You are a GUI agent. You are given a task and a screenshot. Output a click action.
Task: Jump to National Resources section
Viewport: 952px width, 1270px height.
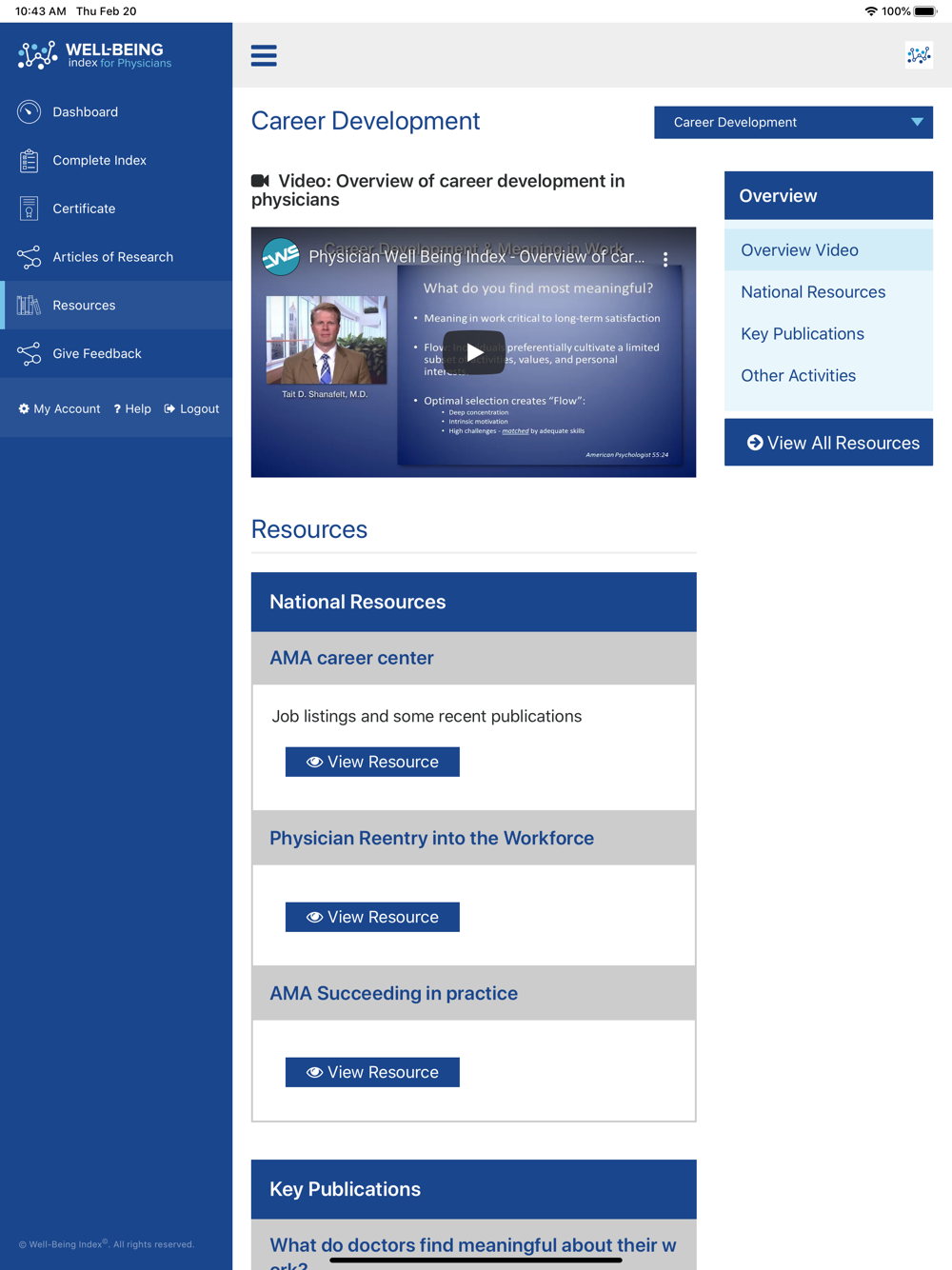tap(828, 291)
